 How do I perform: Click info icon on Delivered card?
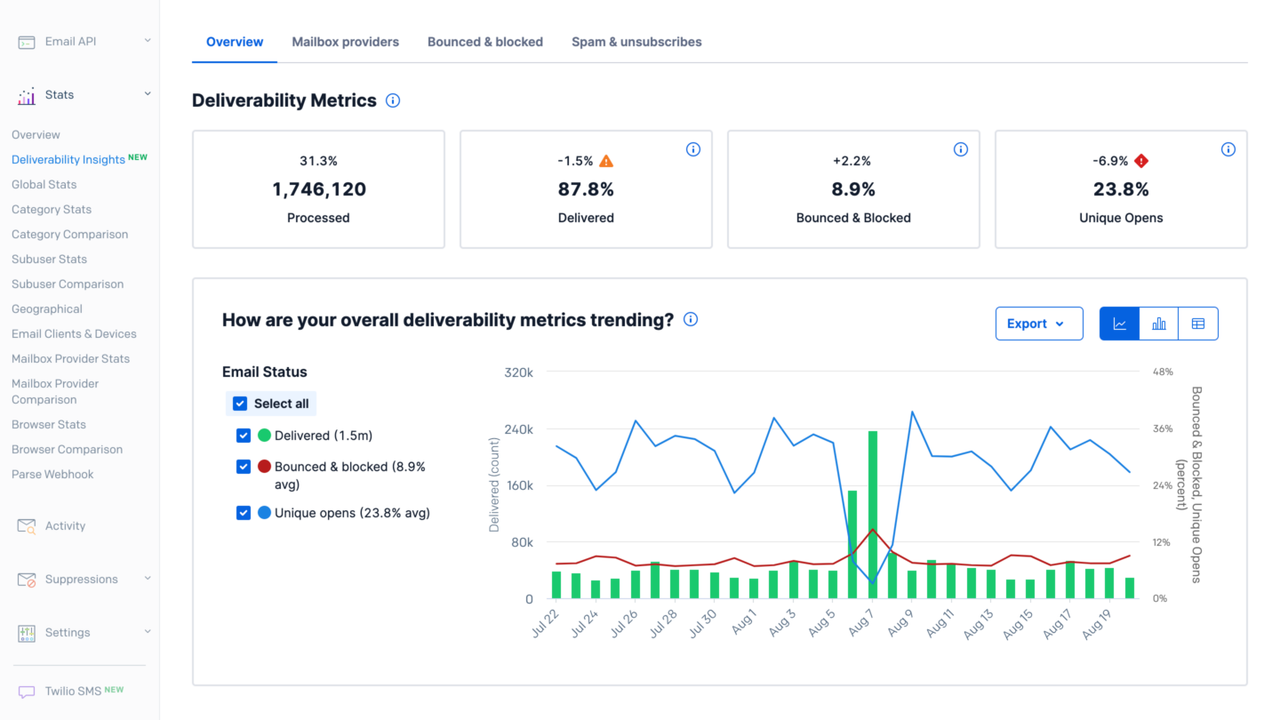693,150
